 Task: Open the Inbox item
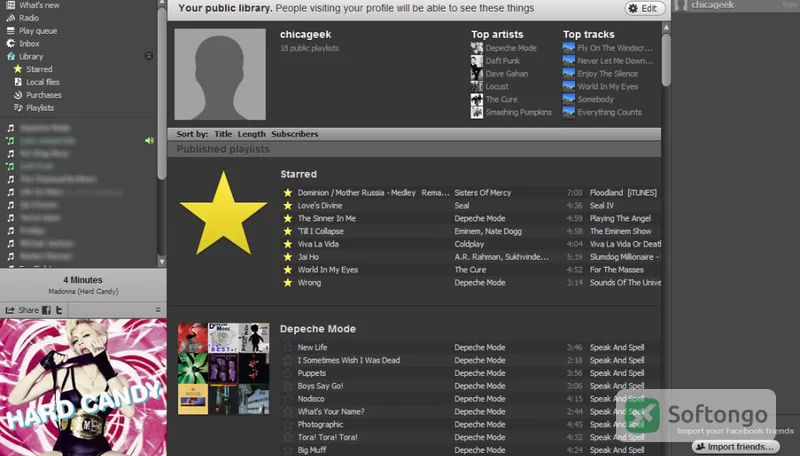pyautogui.click(x=29, y=43)
